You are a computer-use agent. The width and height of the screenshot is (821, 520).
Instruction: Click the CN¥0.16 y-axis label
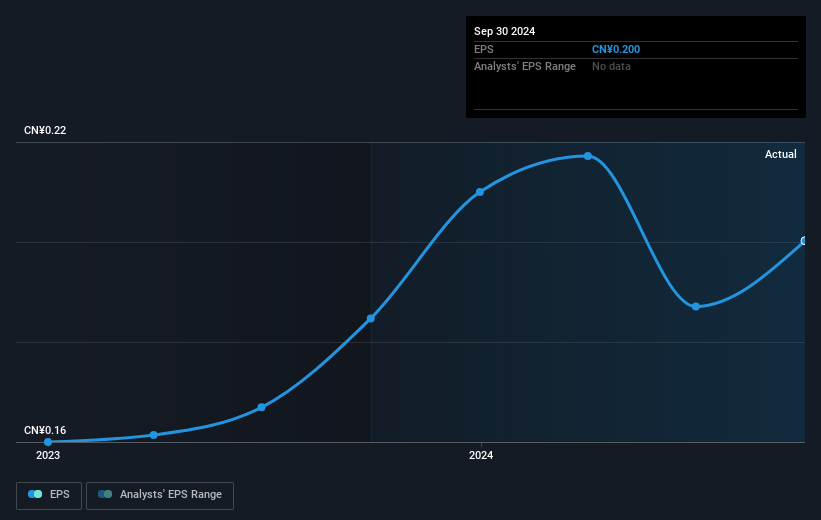click(x=45, y=430)
